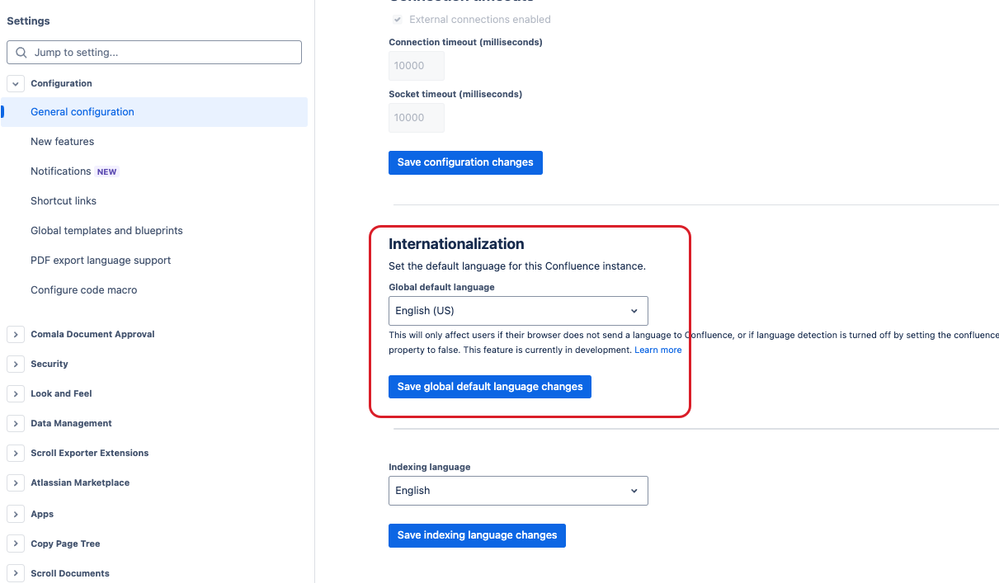Expand the Scroll Documents section
The height and width of the screenshot is (583, 999).
coord(16,573)
